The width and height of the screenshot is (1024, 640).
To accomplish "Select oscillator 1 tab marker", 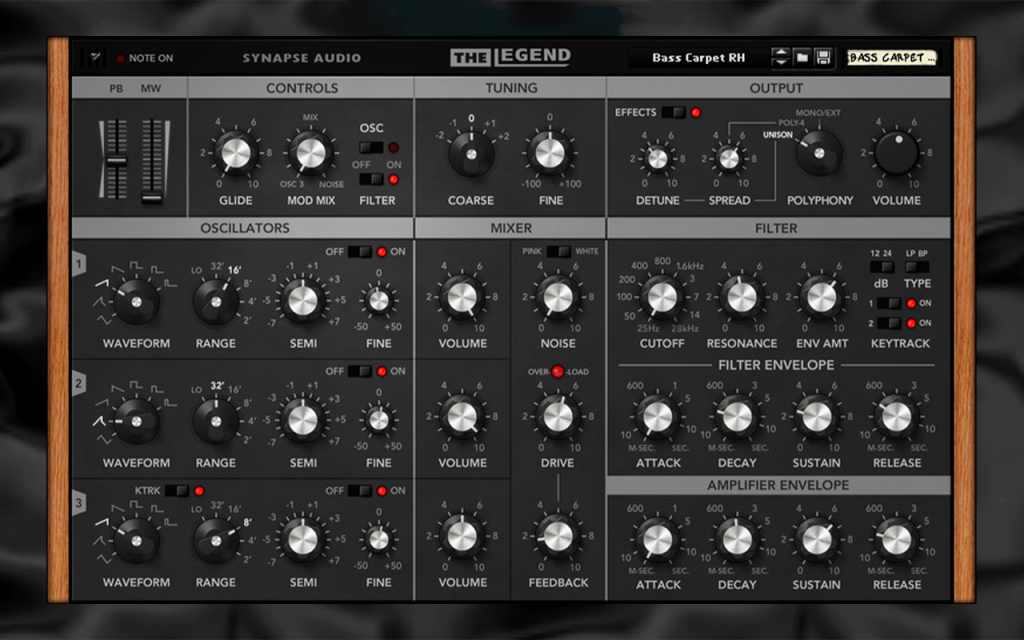I will pos(79,264).
